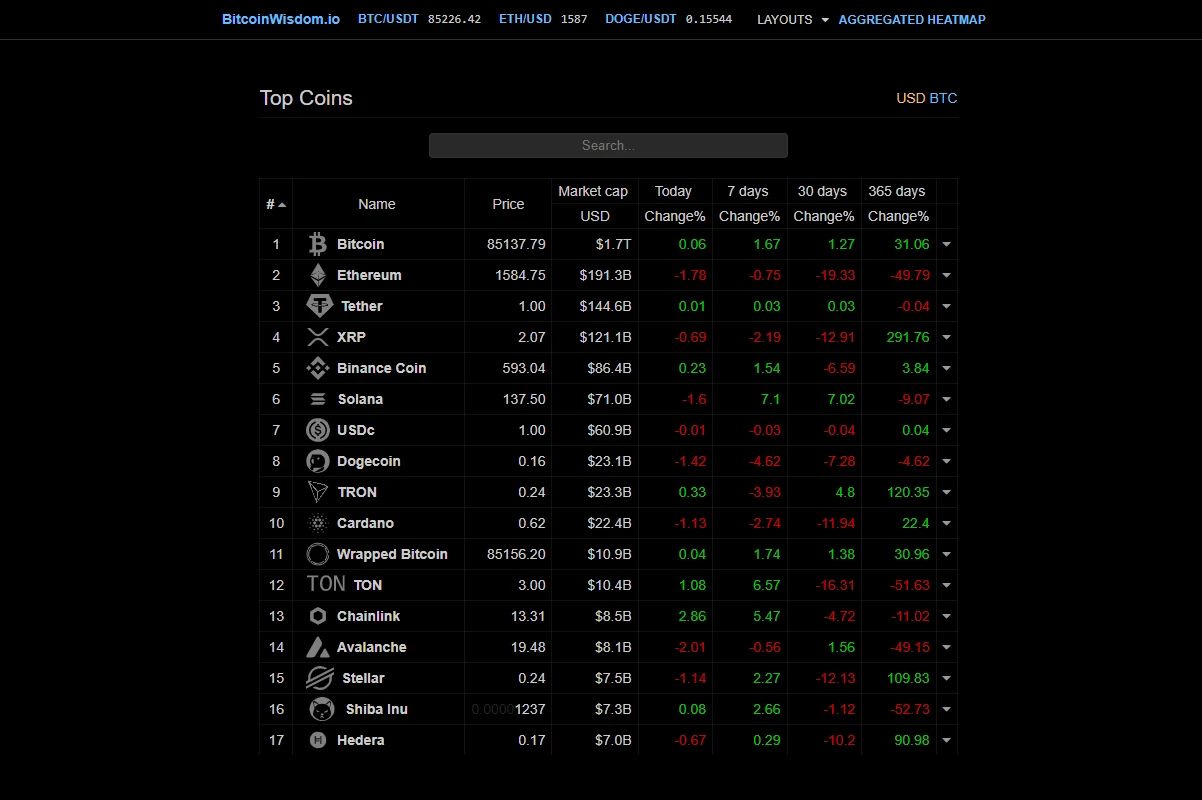Expand the Bitcoin row dropdown arrow
The image size is (1202, 800).
[946, 244]
